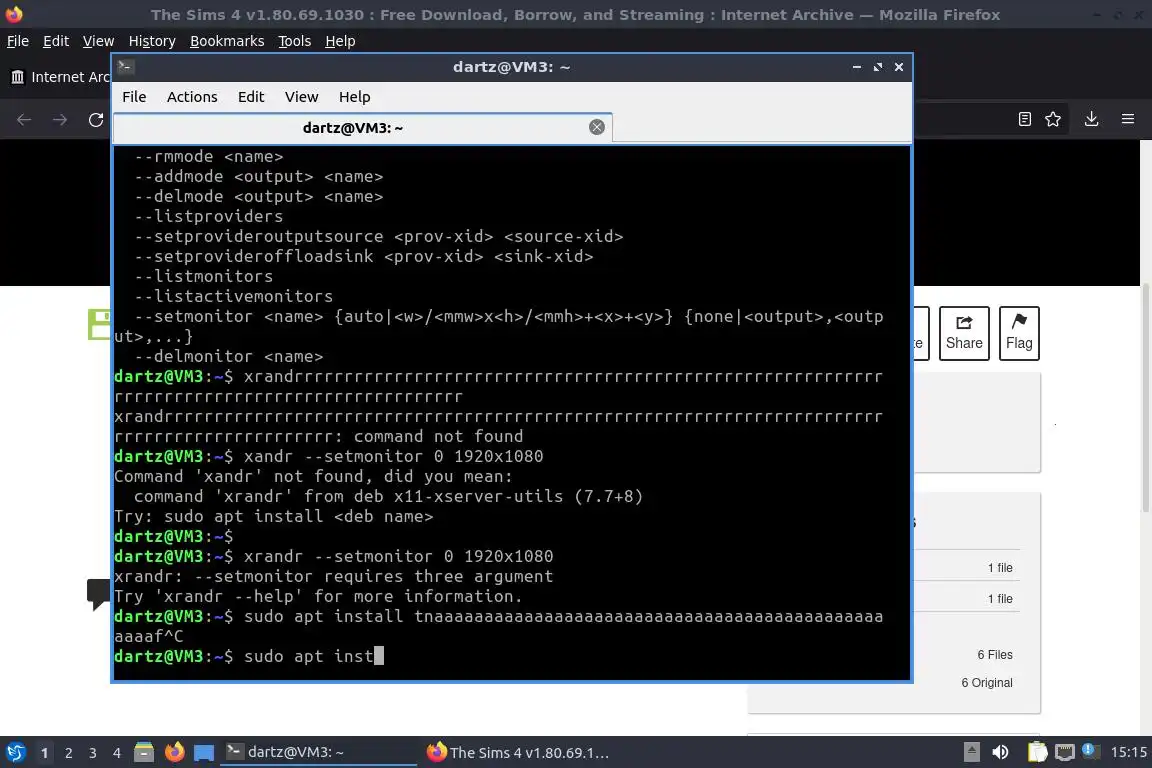Open the removable media tray icon
The image size is (1152, 768).
(971, 752)
